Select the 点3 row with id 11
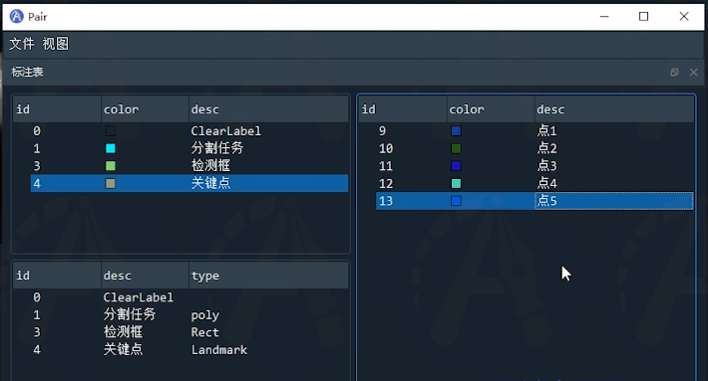The height and width of the screenshot is (381, 708). pos(535,166)
